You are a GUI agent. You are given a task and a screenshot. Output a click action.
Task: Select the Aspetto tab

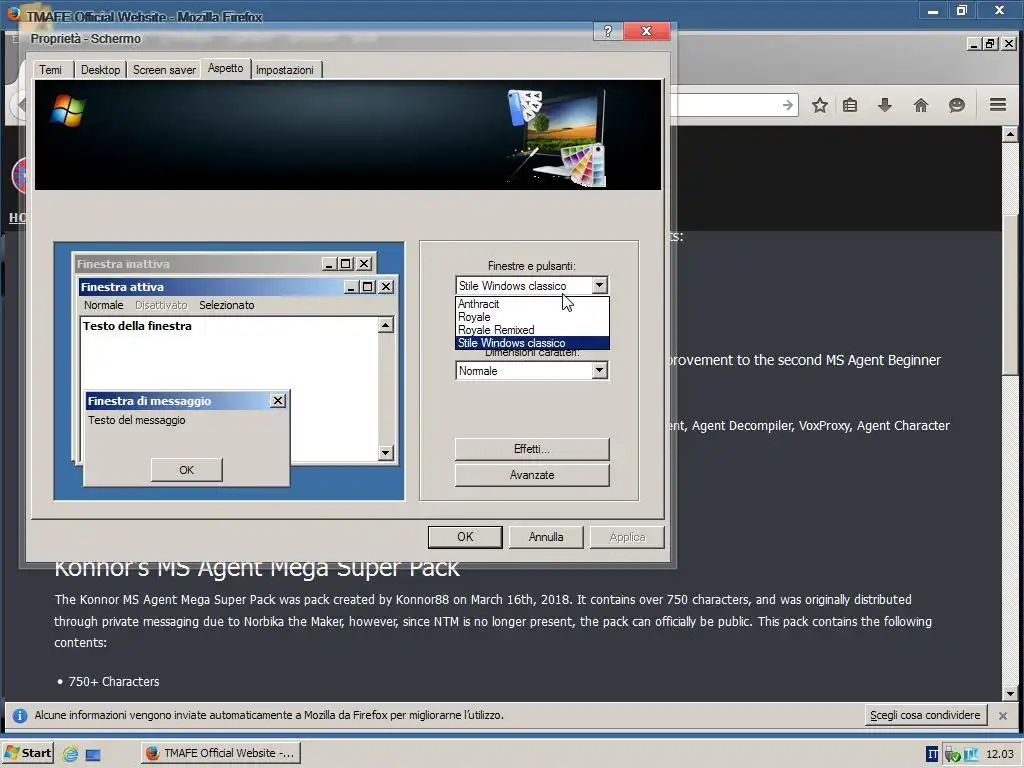click(x=225, y=69)
